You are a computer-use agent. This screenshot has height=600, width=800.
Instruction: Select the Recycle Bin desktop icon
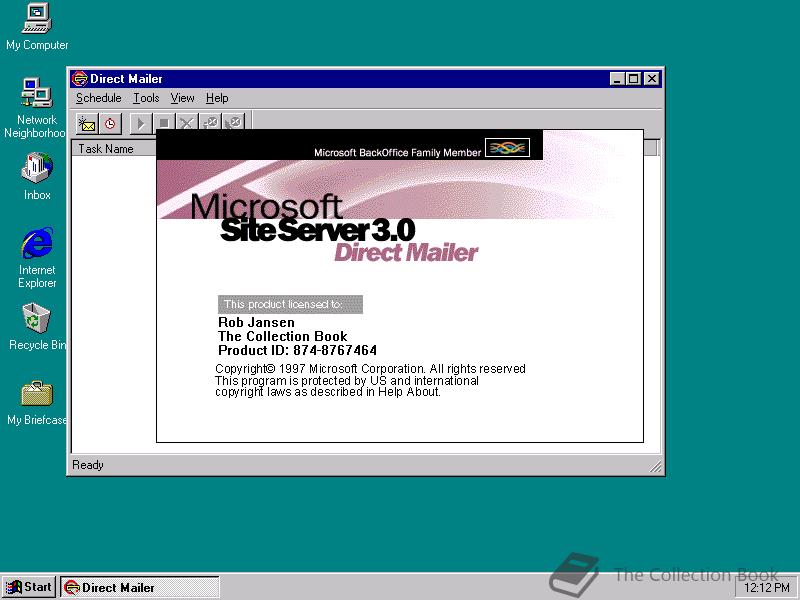pos(37,327)
